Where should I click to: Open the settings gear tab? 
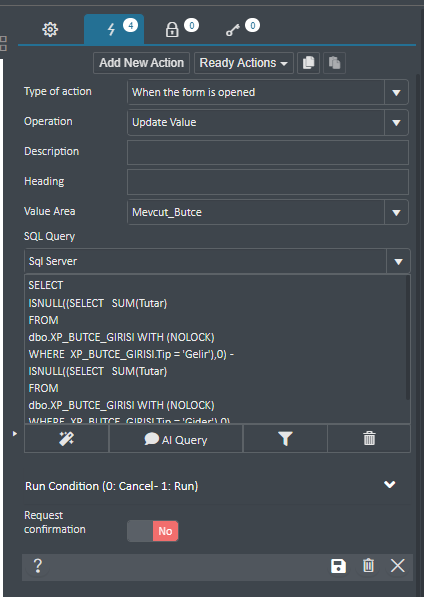(50, 29)
